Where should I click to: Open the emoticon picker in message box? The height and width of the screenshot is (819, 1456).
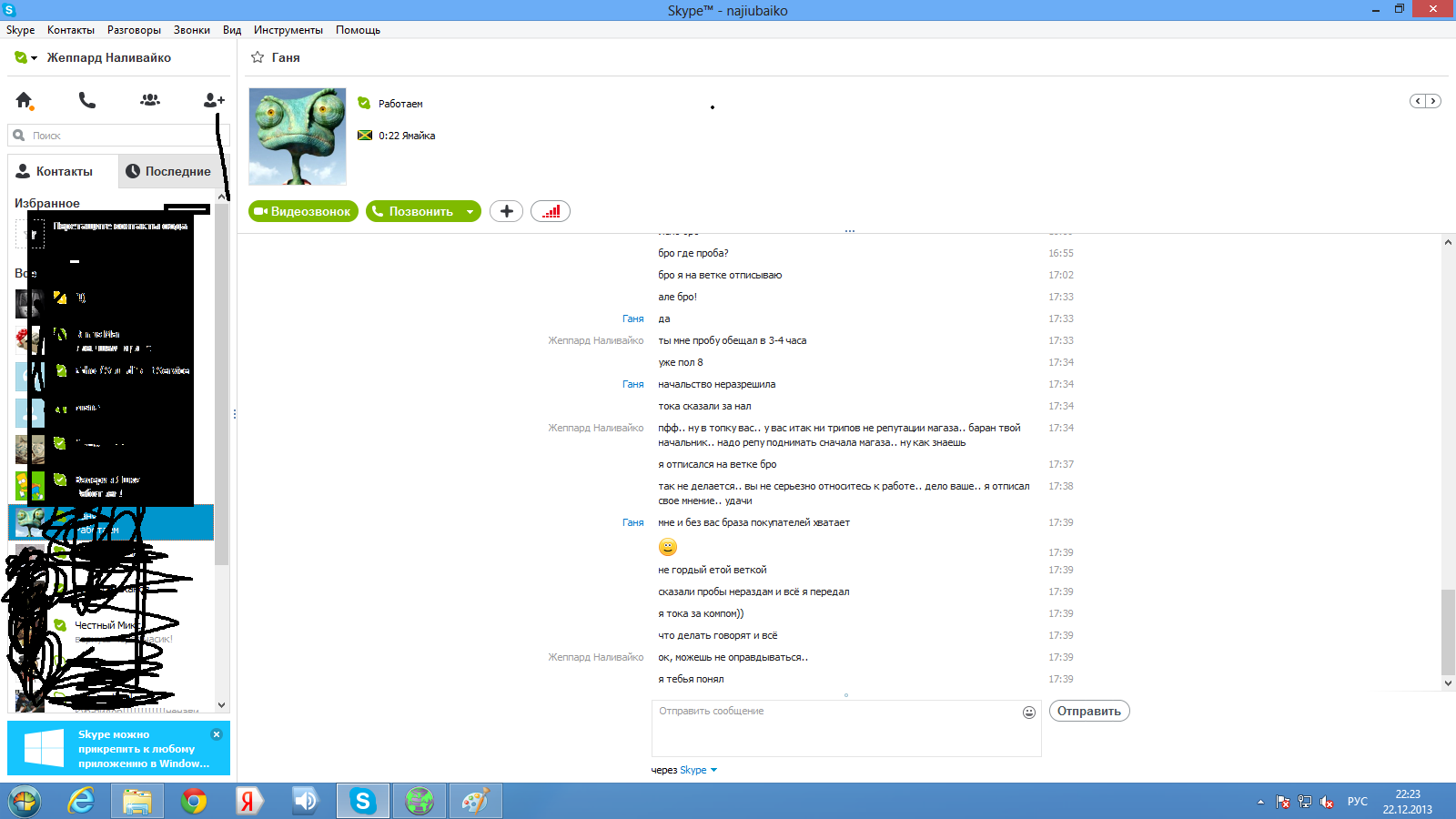1029,713
